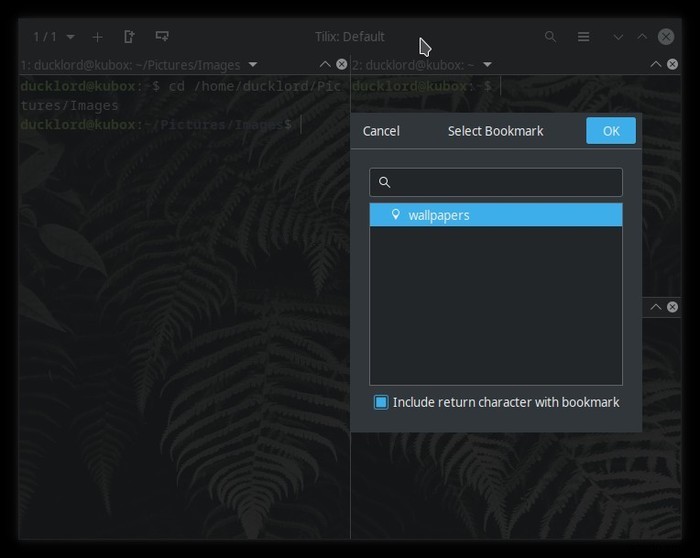
Task: Click terminal 1 title ducklord@kubox: ~/Pictures/Images
Action: point(130,65)
